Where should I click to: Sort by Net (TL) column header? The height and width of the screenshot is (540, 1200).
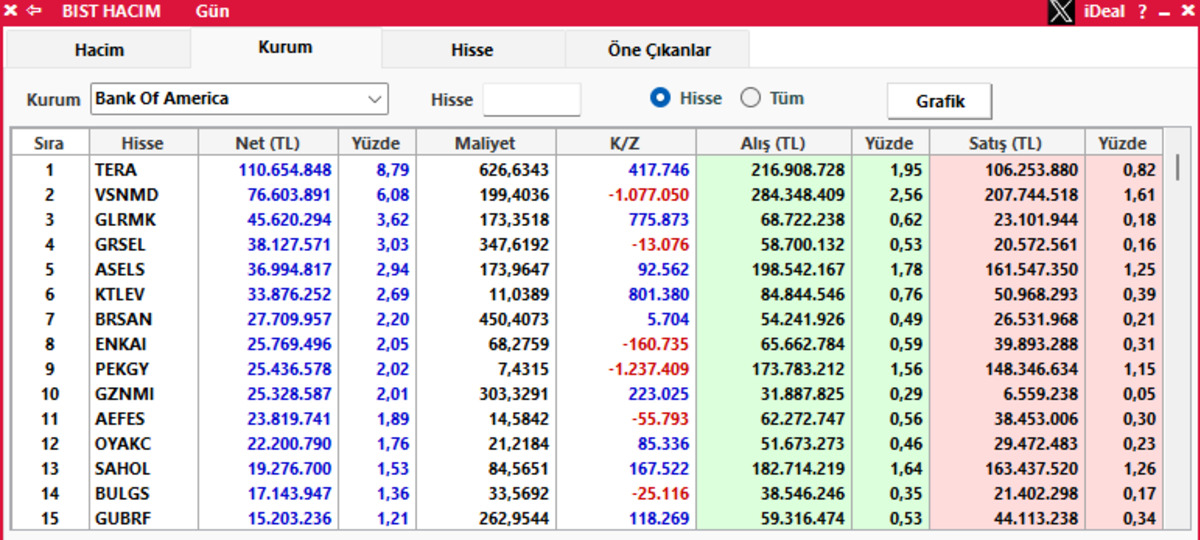268,143
